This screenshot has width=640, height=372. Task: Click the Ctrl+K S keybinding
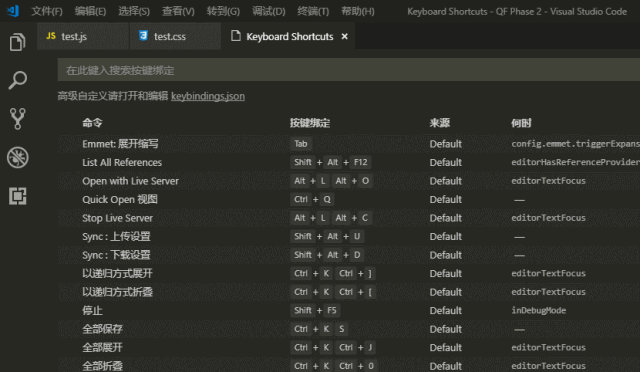[320, 329]
